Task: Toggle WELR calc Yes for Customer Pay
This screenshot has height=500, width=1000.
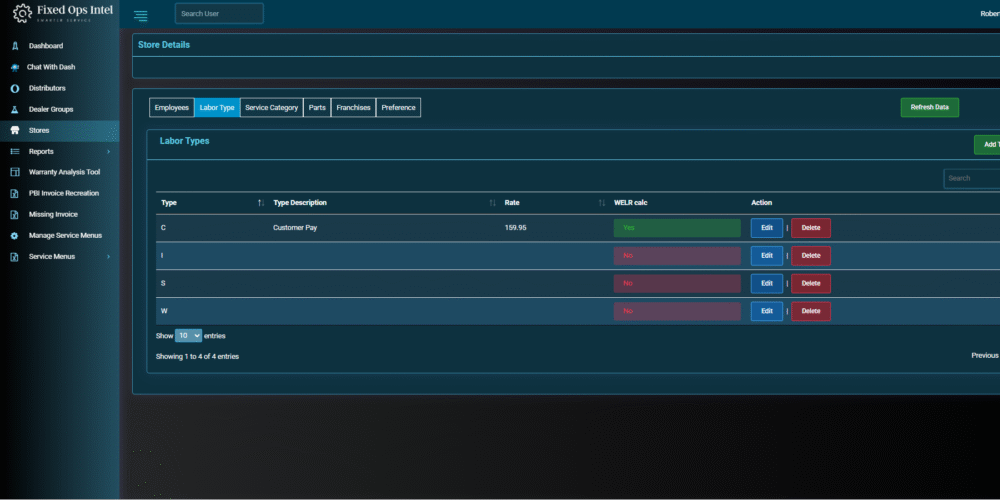Action: [676, 228]
